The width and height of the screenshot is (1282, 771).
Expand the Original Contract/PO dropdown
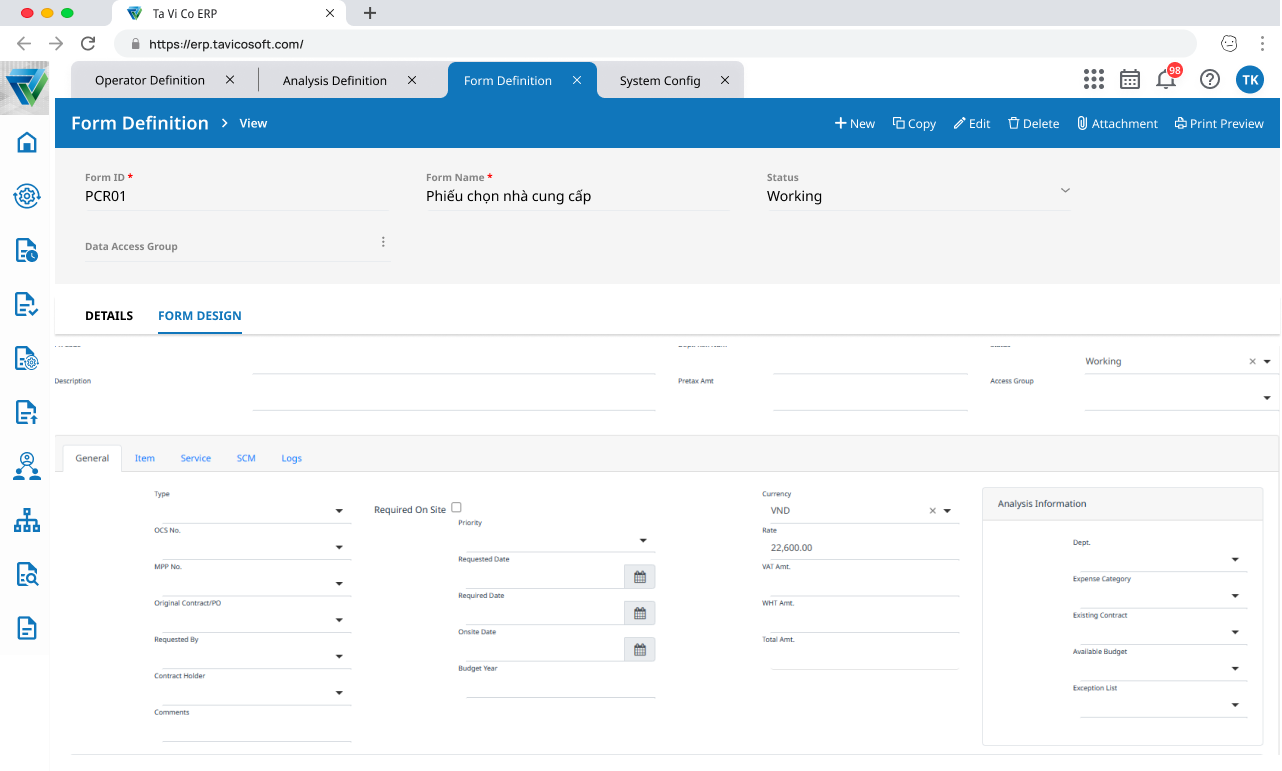click(x=339, y=621)
